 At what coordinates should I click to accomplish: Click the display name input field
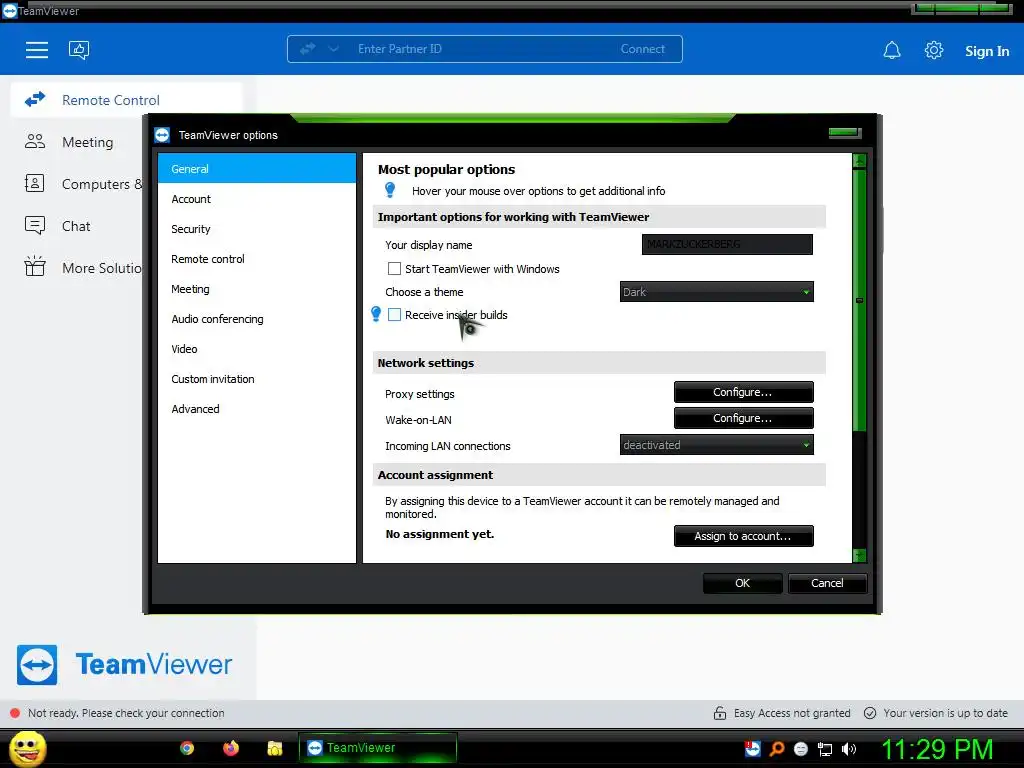727,244
